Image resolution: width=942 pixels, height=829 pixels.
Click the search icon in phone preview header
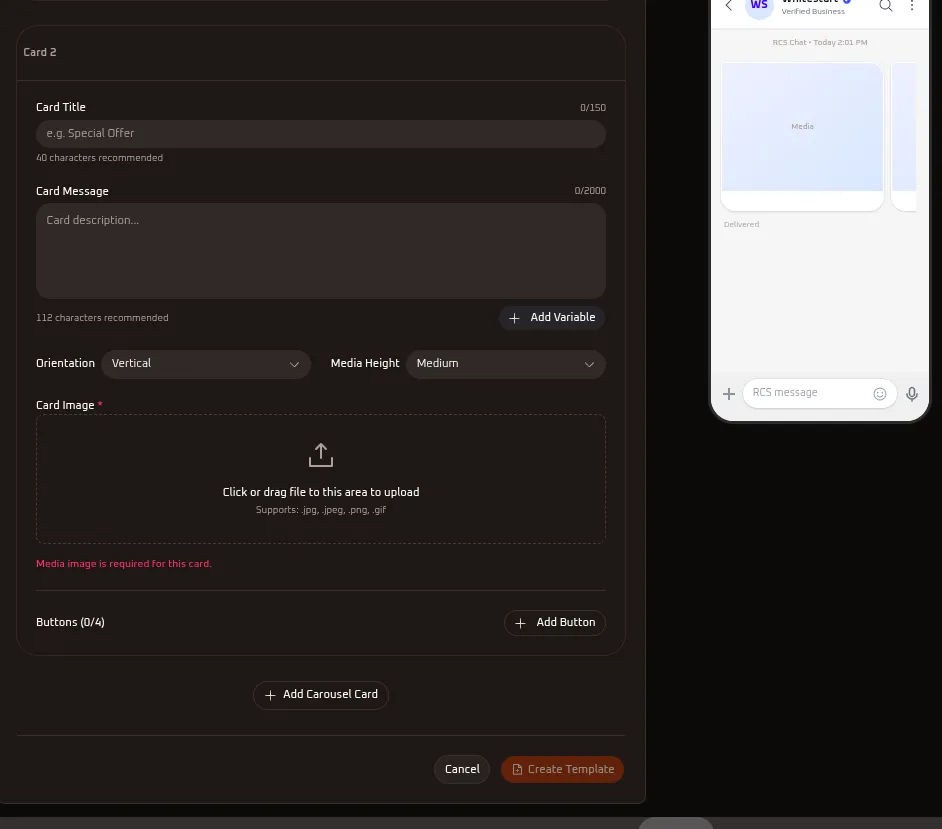886,5
